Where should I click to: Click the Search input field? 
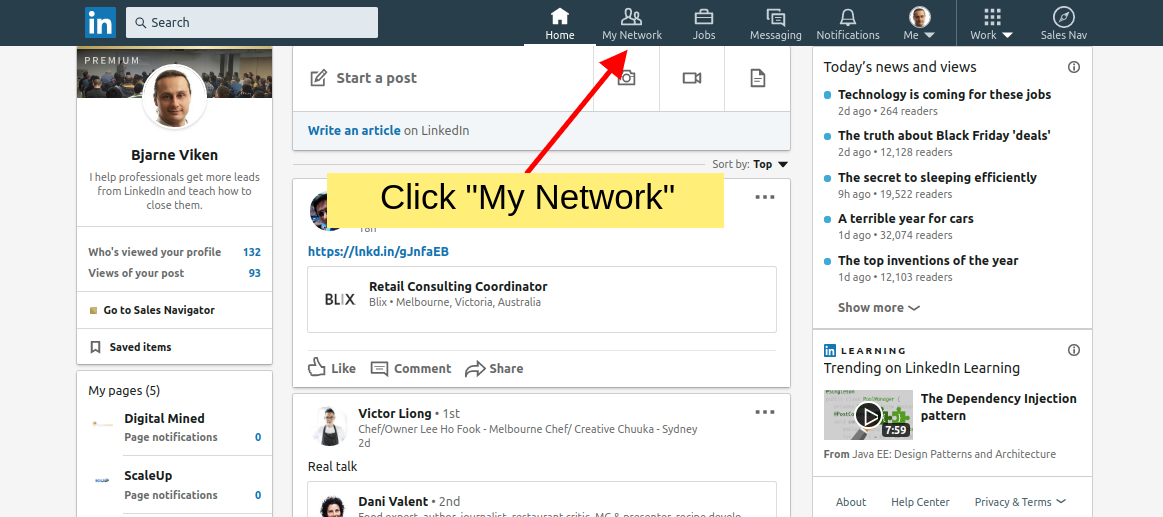[251, 22]
